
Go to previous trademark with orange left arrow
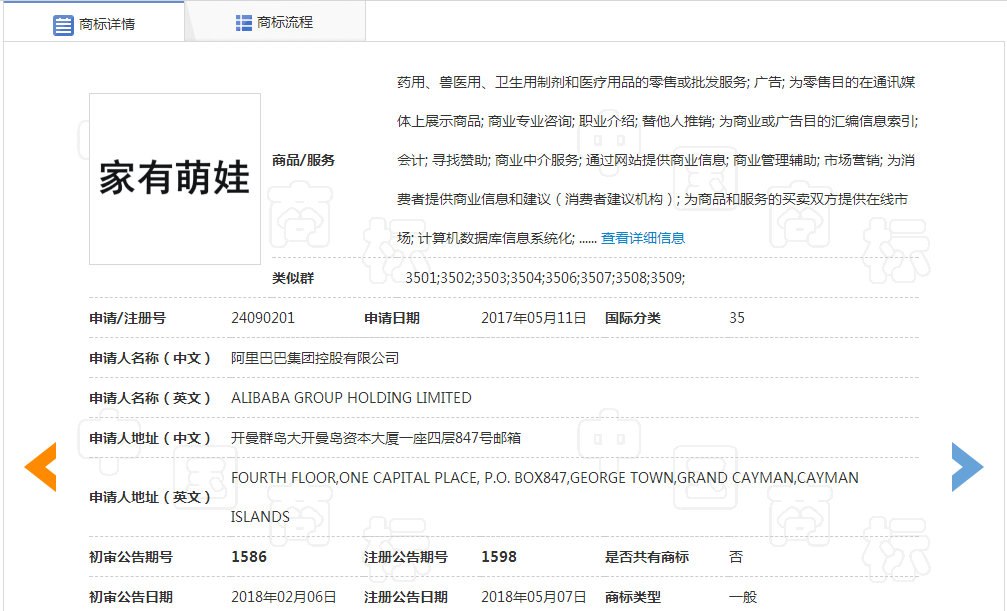(x=40, y=466)
